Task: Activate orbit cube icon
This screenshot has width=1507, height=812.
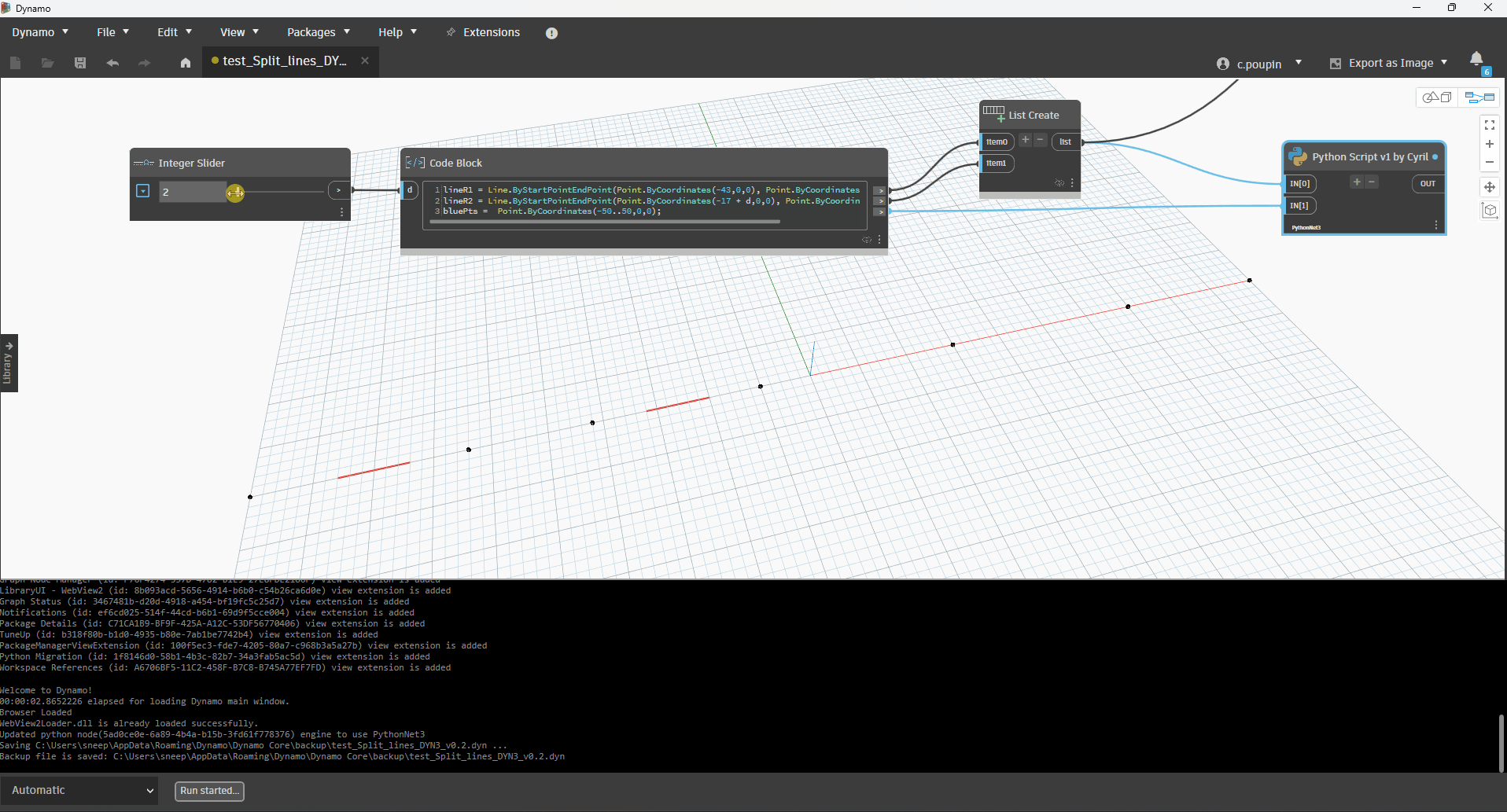Action: (1490, 211)
